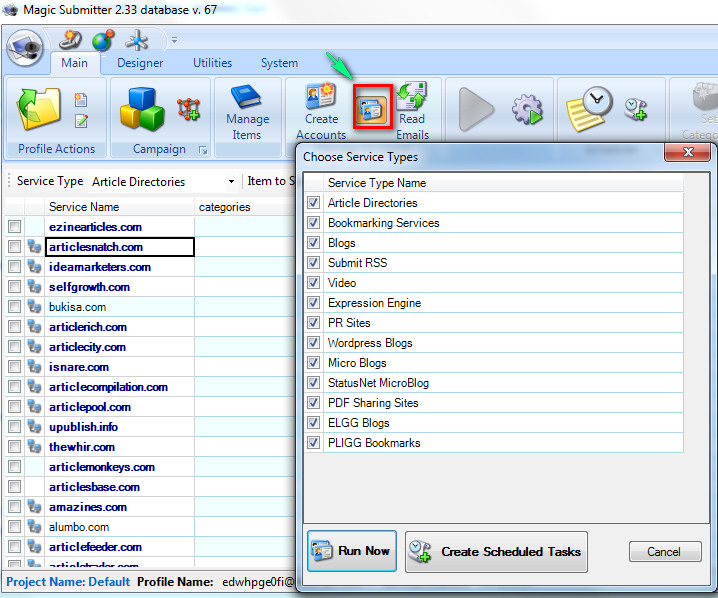
Task: Click the chain link quick access icon
Action: [x=70, y=40]
